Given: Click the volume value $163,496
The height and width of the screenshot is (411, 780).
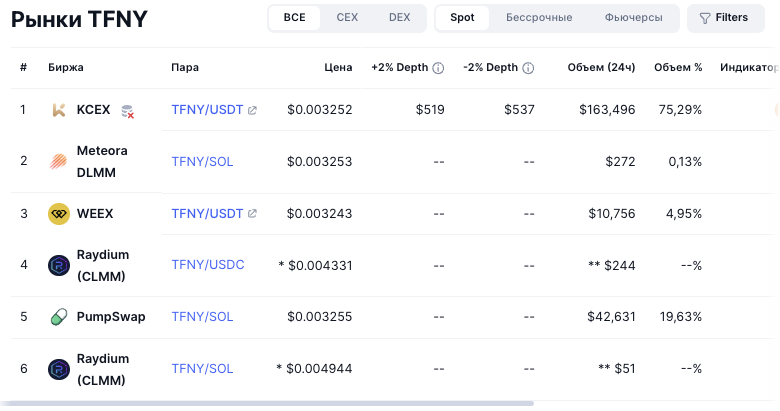Looking at the screenshot, I should [x=607, y=109].
